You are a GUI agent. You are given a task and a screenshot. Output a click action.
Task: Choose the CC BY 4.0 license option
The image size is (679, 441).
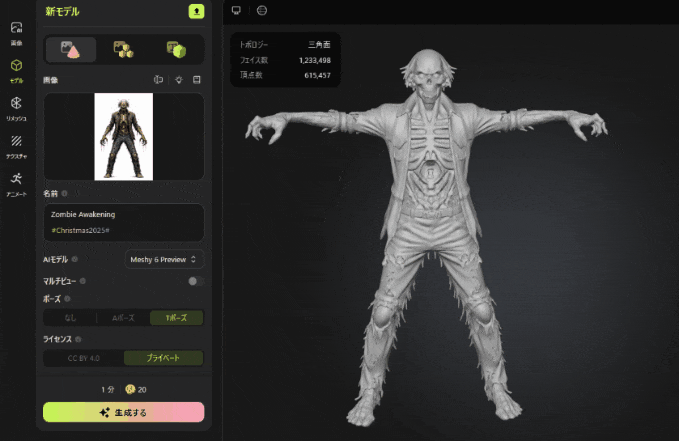tap(84, 358)
